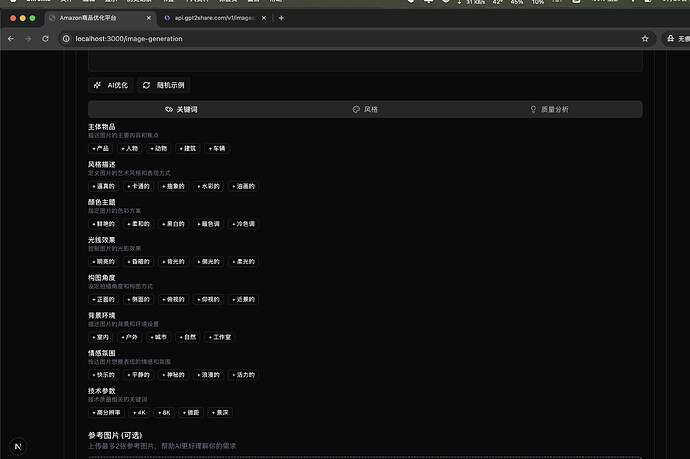Click the browser forward arrow
Viewport: 690px width, 459px height.
pos(28,39)
